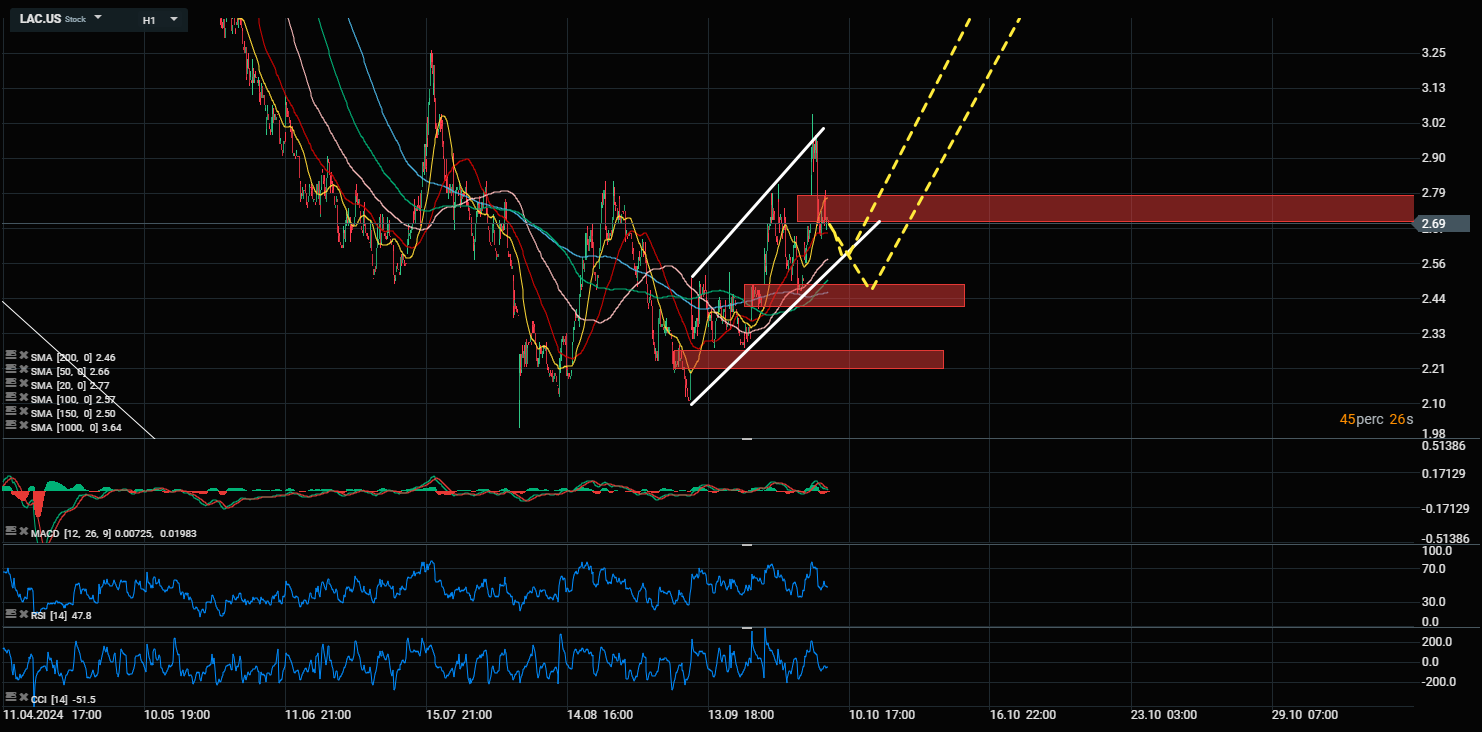Remove the SMA 50 indicator
The width and height of the screenshot is (1482, 732).
[23, 370]
